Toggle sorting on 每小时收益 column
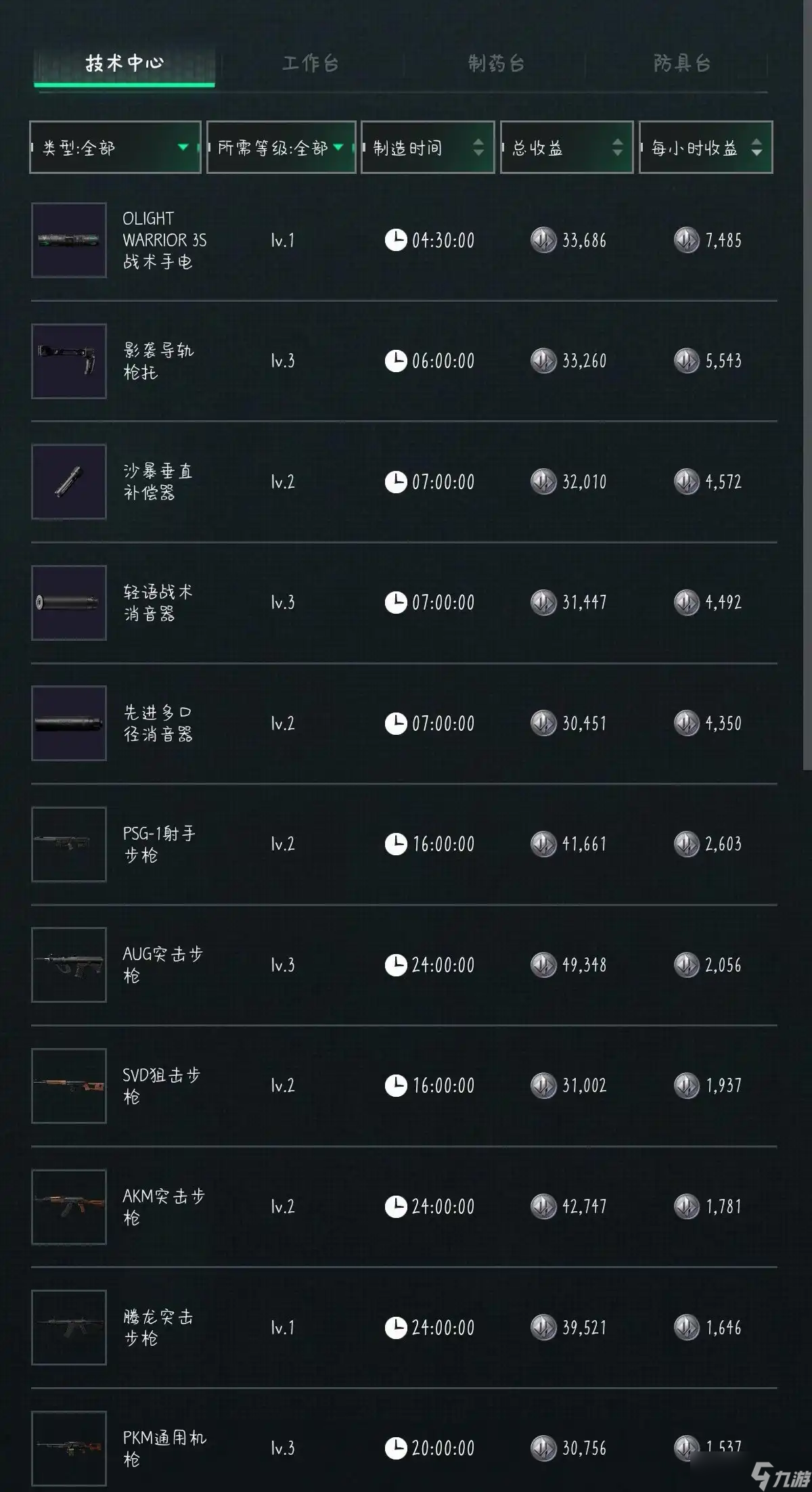The height and width of the screenshot is (1492, 812). [706, 148]
